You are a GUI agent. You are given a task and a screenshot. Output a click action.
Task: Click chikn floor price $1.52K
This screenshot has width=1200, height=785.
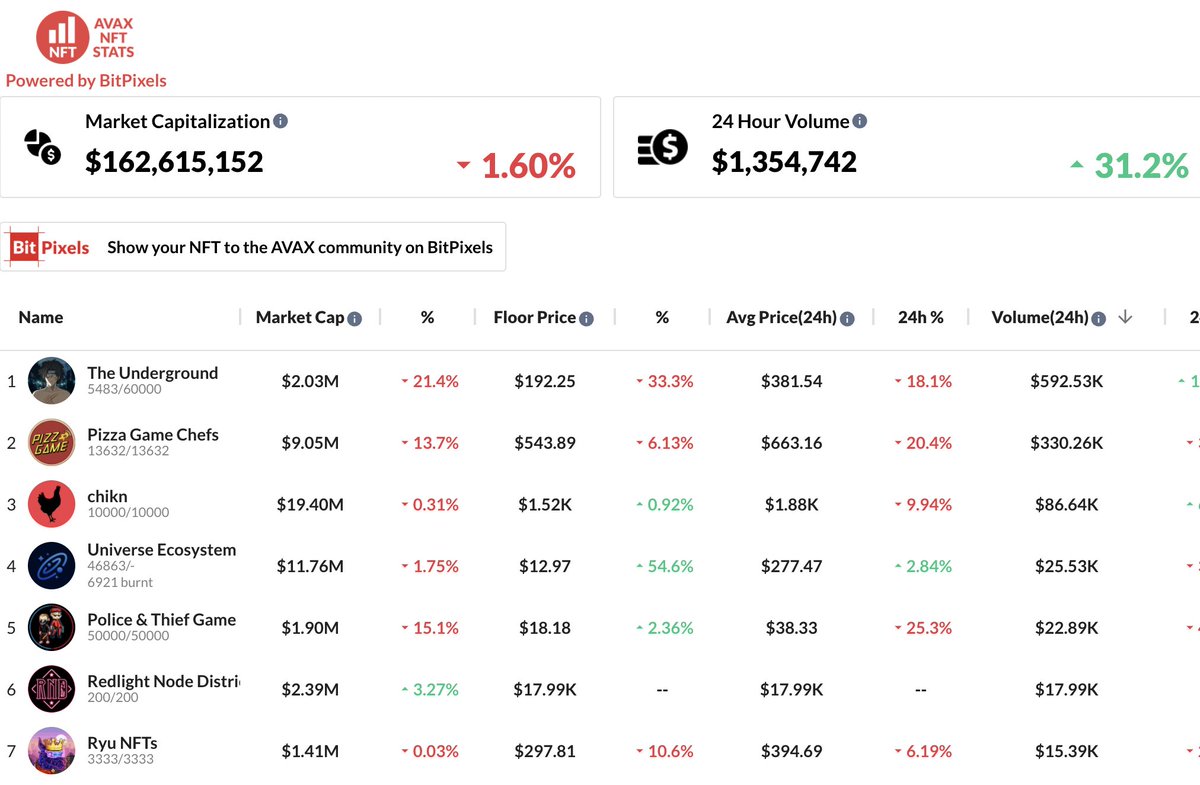coord(545,504)
